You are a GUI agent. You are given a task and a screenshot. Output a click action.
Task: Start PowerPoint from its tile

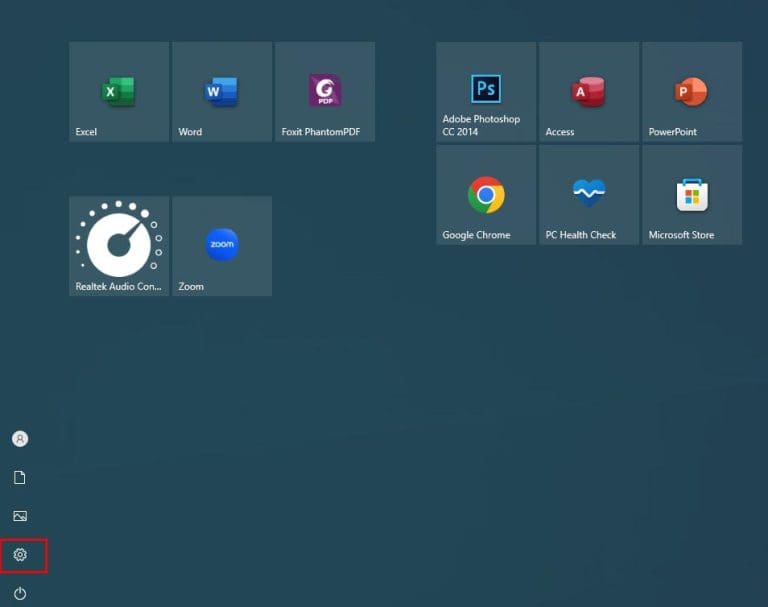[x=692, y=92]
